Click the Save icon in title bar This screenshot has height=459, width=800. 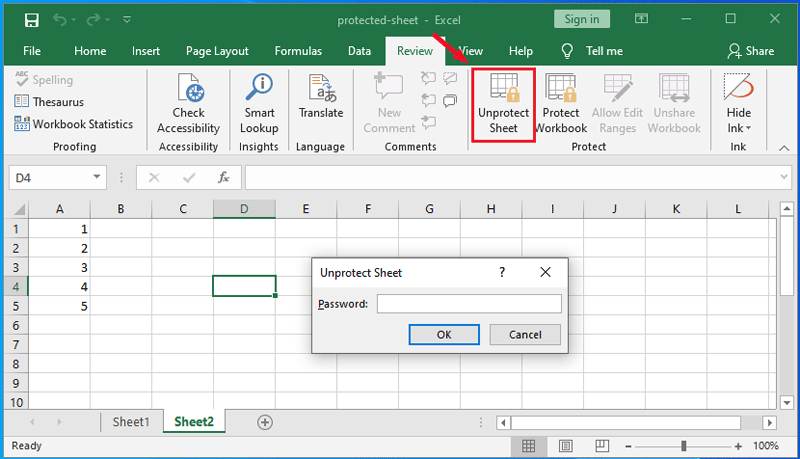(32, 20)
